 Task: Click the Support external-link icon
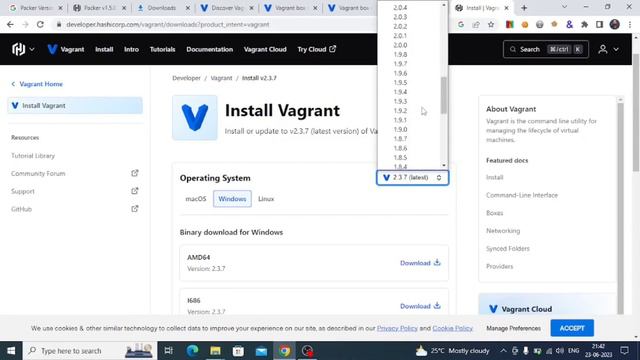coord(135,191)
